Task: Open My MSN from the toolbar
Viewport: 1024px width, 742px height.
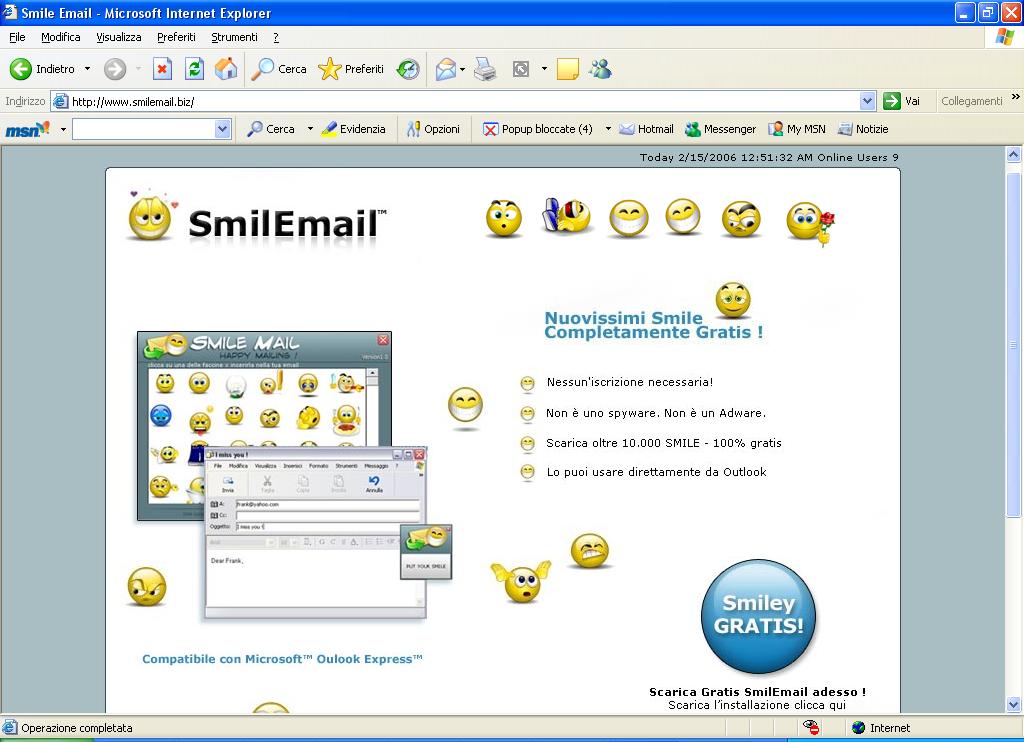Action: (x=797, y=129)
